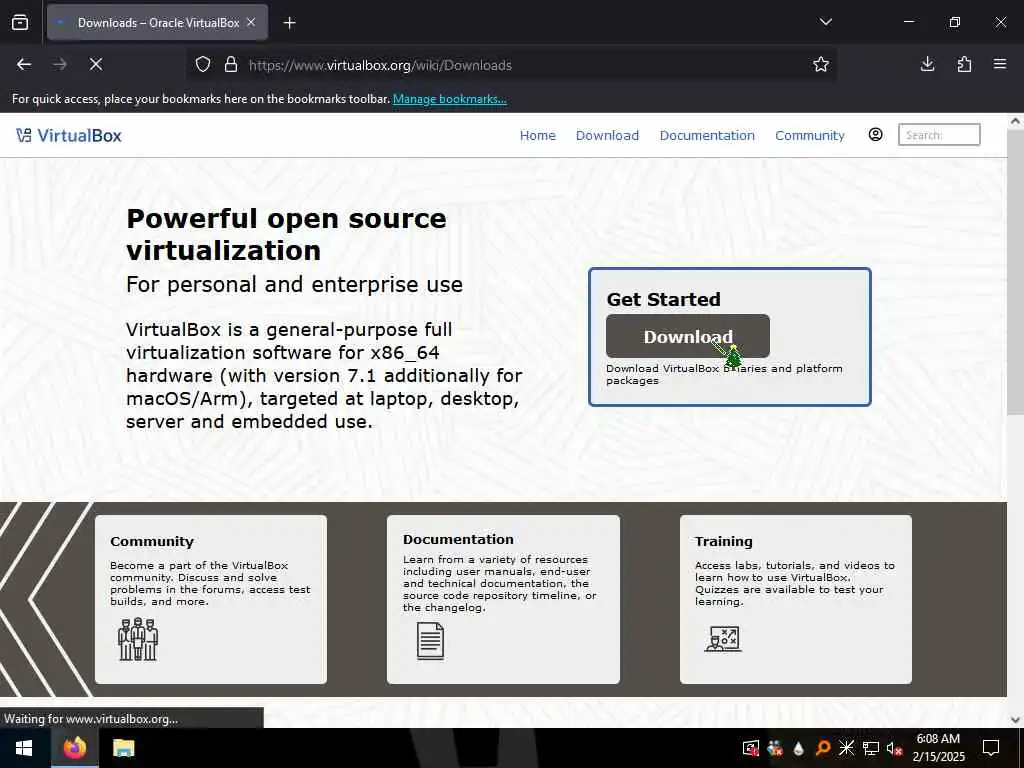
Task: Click the orange magnifier tray icon
Action: (823, 748)
